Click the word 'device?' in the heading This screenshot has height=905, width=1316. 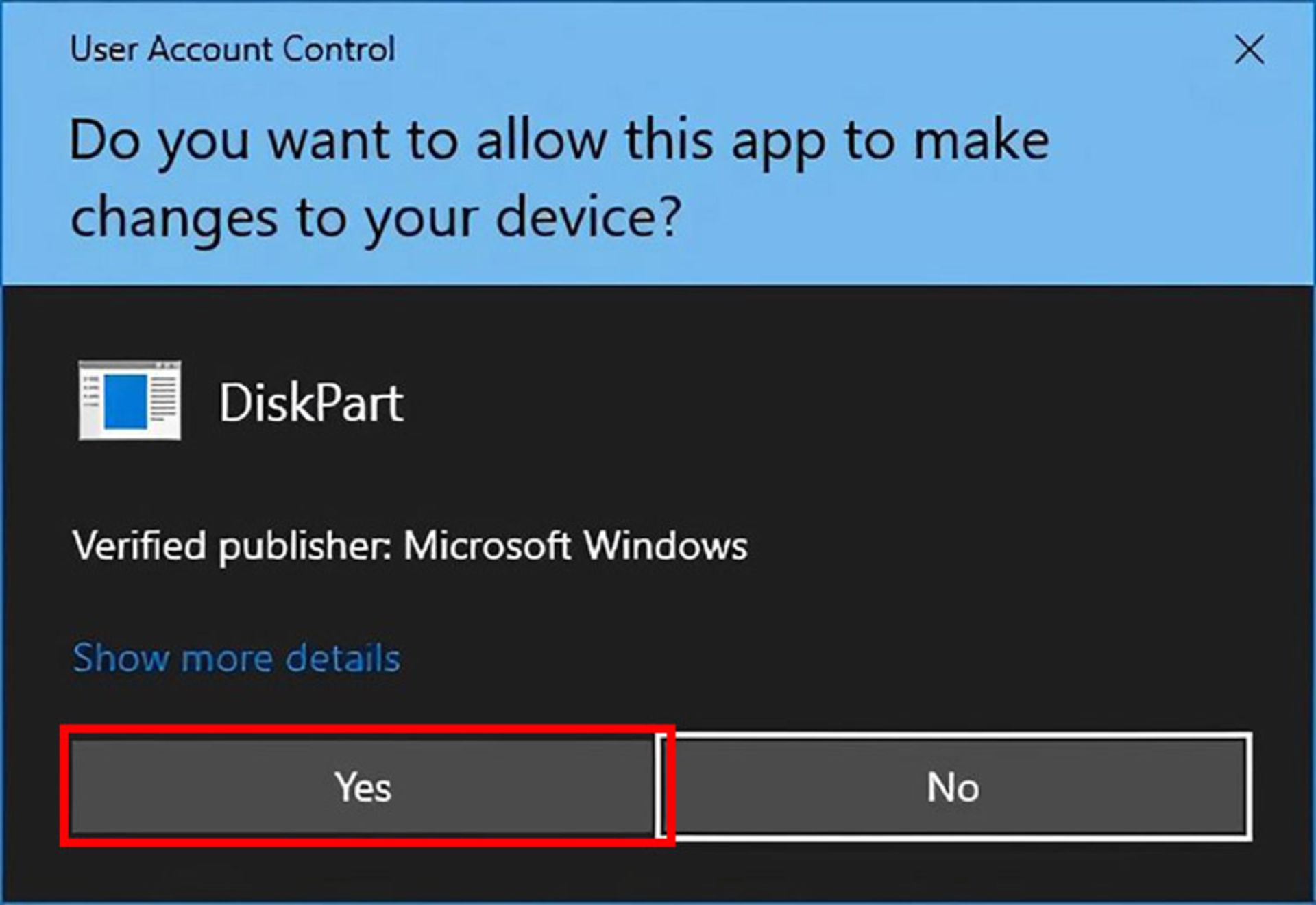[588, 217]
